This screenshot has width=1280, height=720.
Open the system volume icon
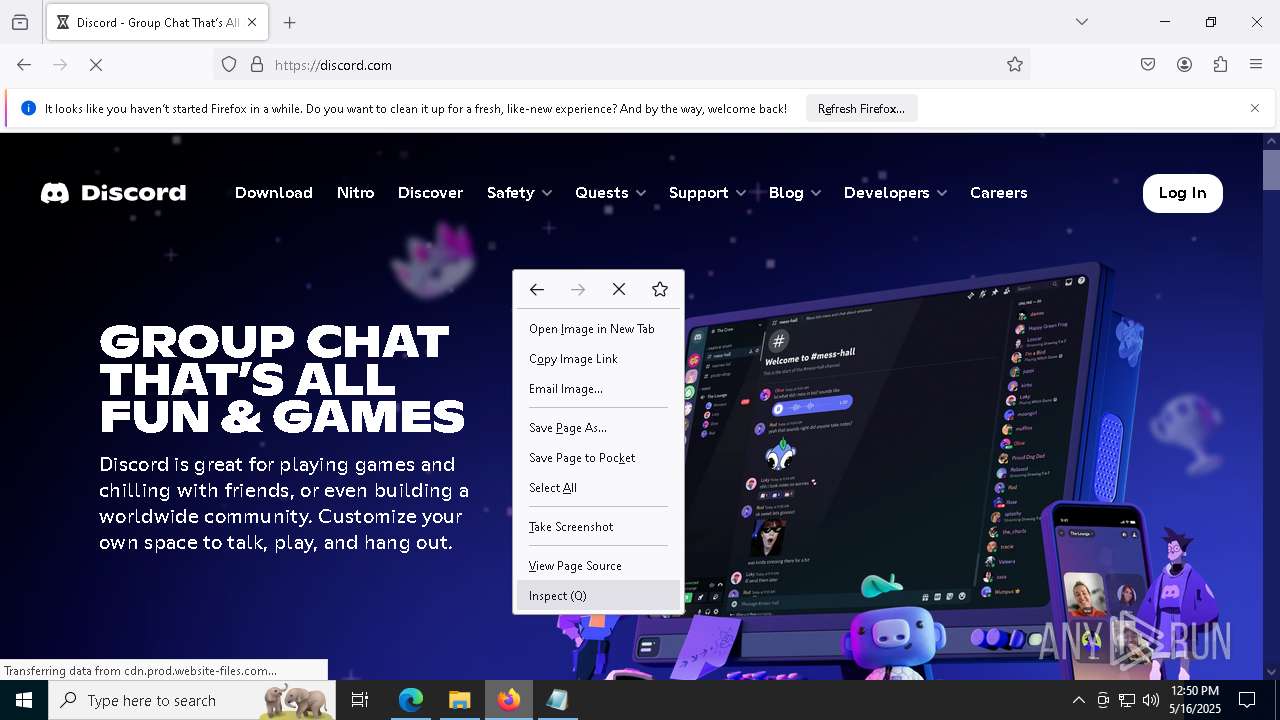pos(1151,700)
